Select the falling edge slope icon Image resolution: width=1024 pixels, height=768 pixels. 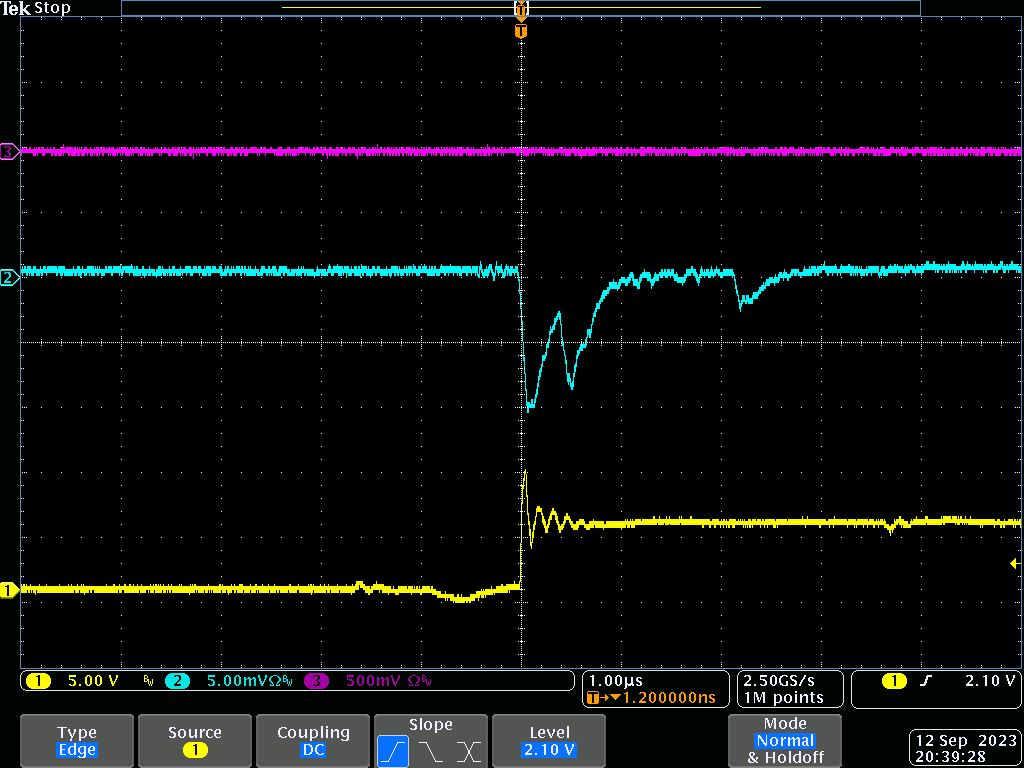click(430, 750)
